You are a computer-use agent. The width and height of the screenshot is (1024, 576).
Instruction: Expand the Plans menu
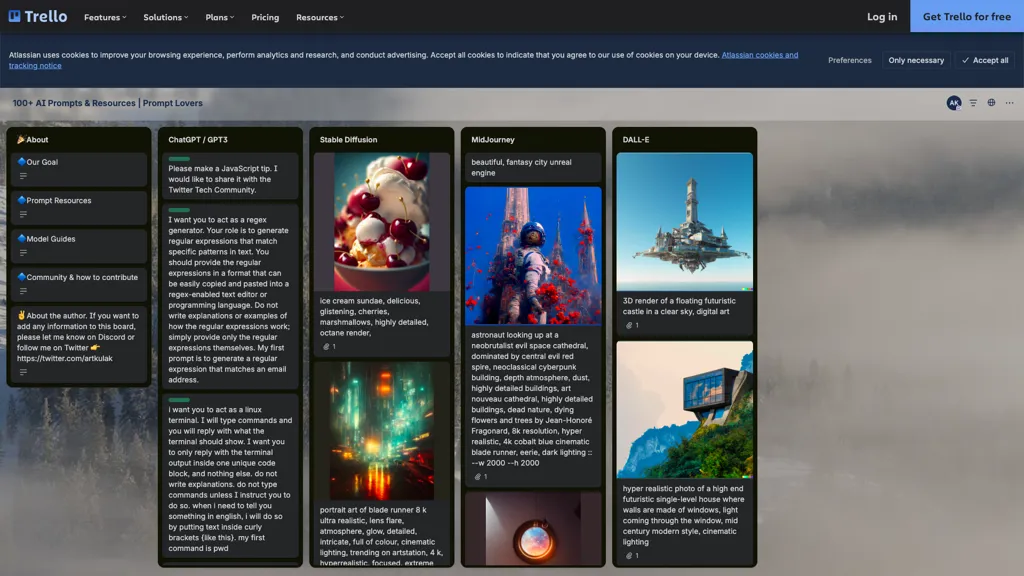pos(219,17)
